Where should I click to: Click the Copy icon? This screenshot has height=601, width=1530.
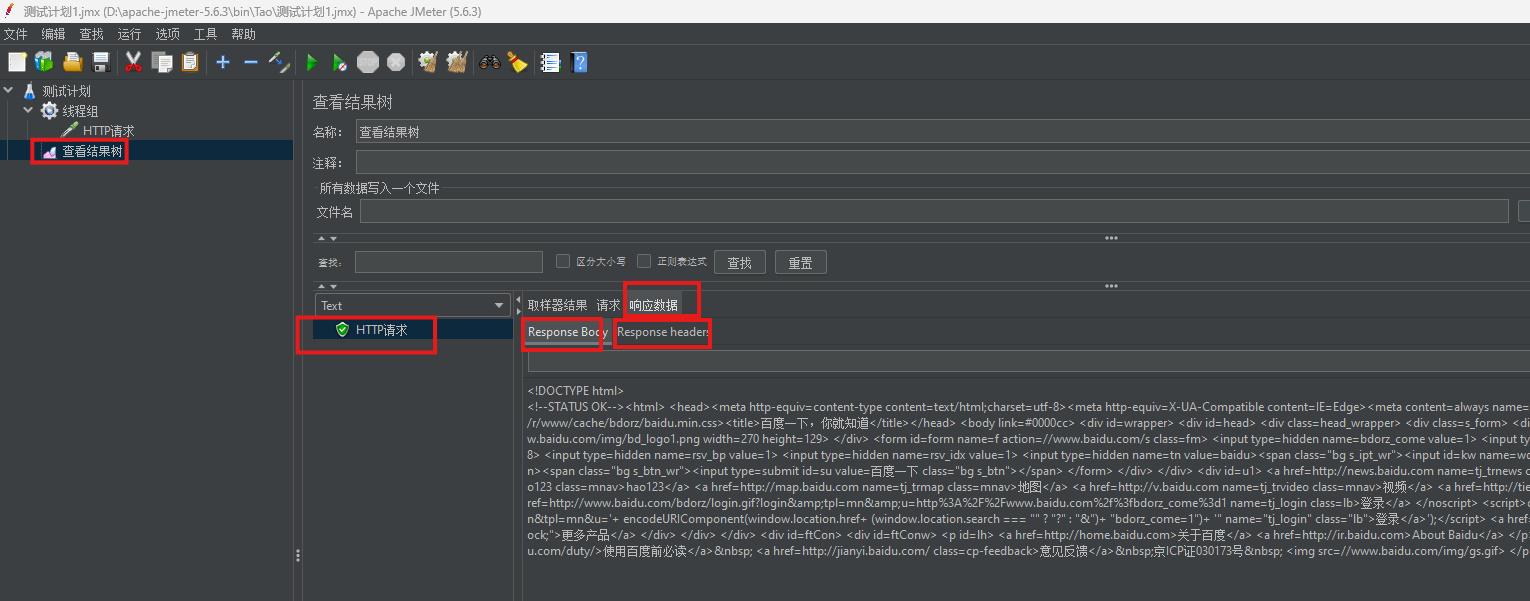click(x=162, y=62)
